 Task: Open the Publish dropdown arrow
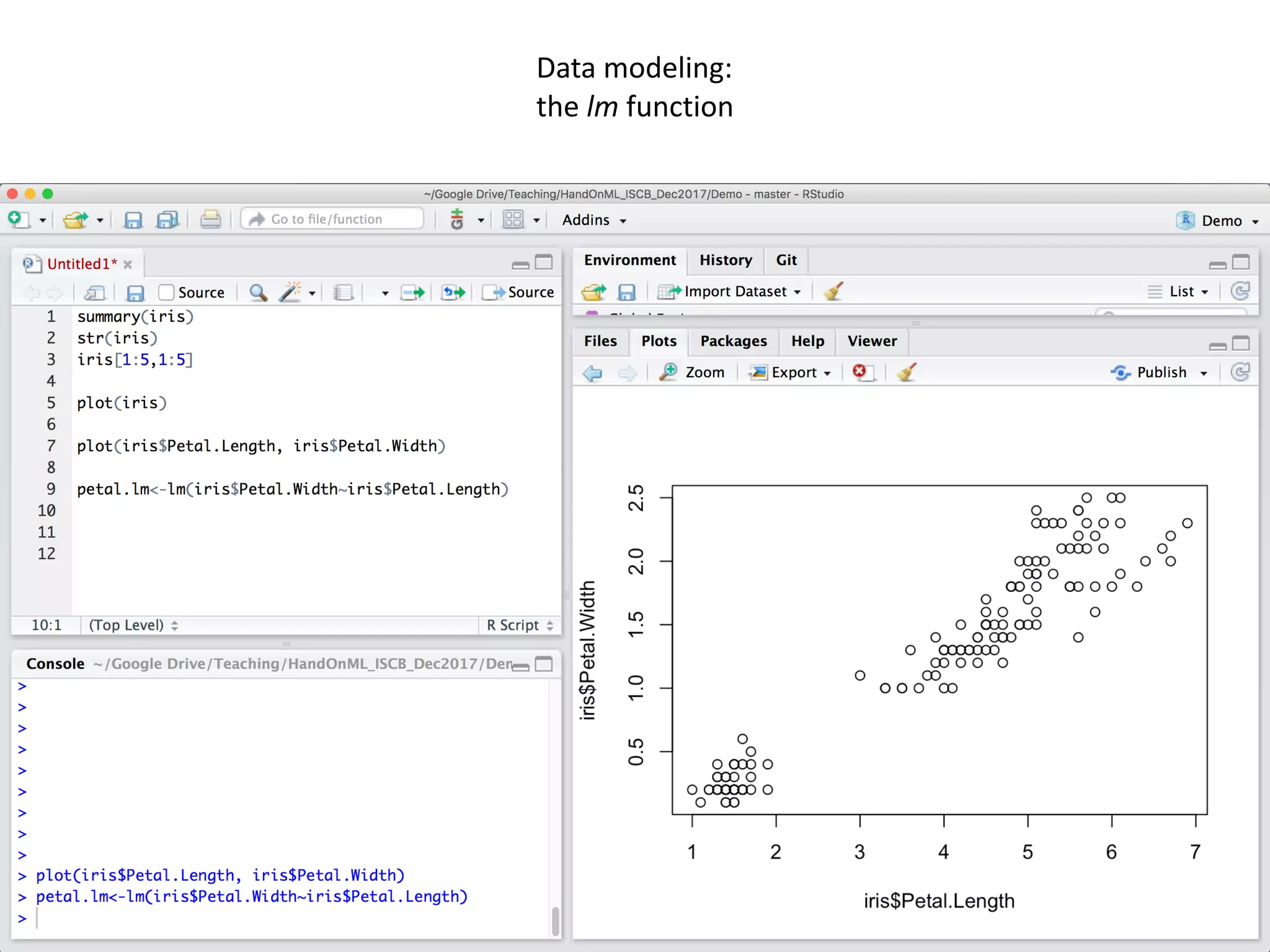(1204, 374)
